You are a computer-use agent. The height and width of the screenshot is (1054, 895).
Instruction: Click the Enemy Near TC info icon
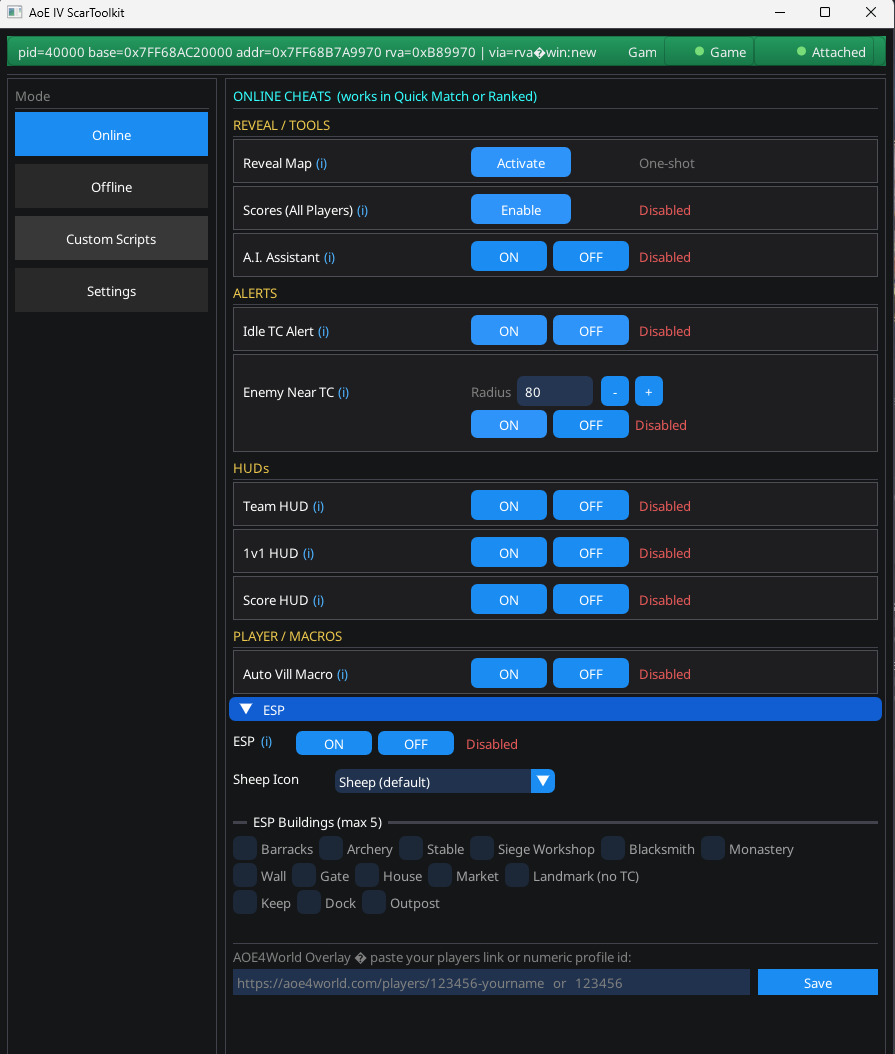point(344,392)
